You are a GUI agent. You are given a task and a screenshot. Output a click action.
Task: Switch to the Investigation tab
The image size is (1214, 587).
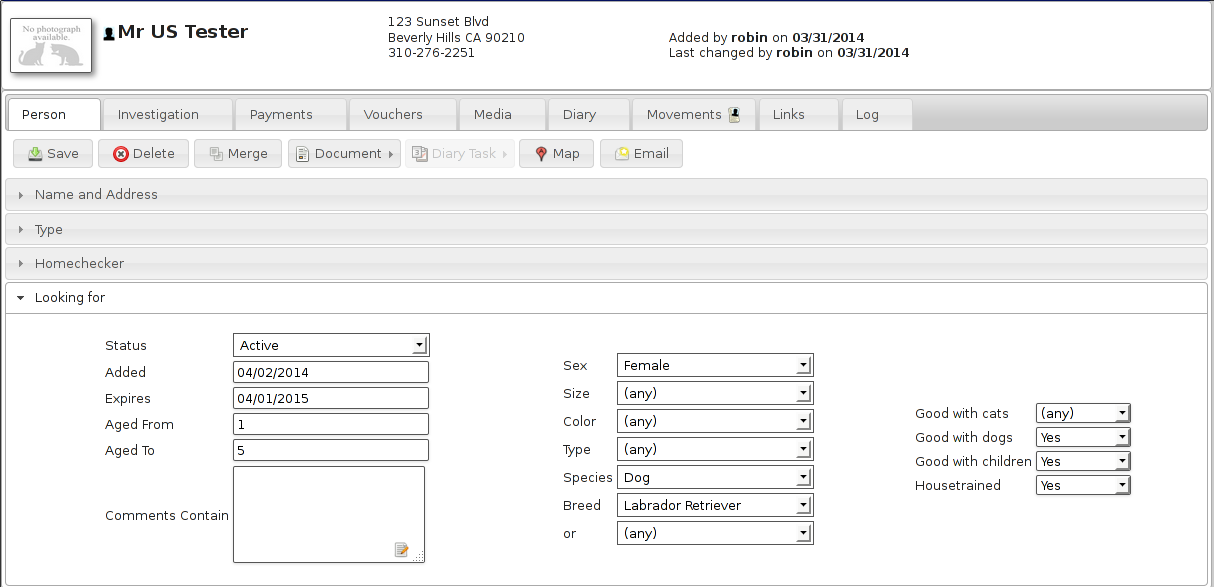pos(158,115)
